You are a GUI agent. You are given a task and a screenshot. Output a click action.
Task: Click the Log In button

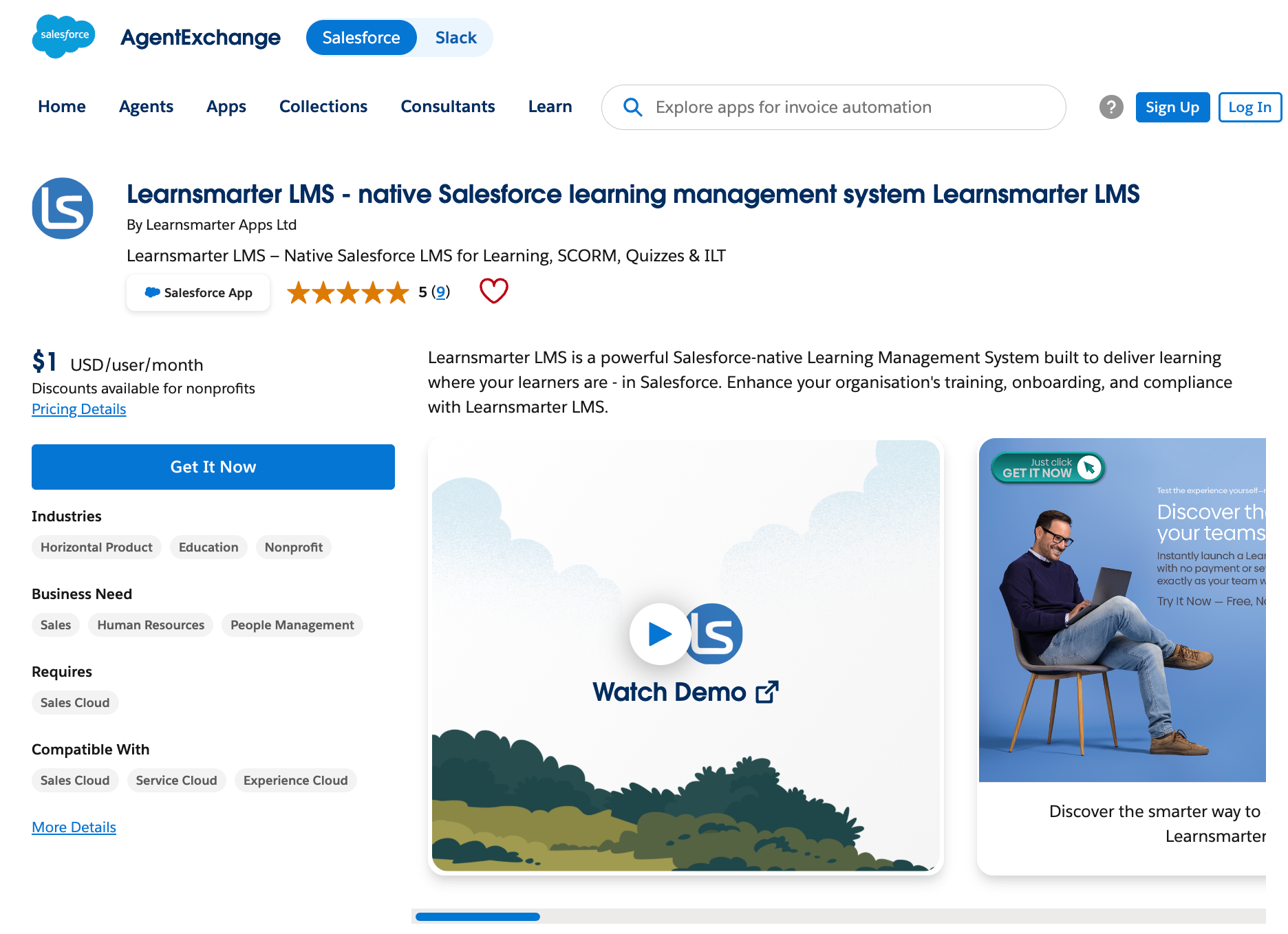coord(1249,107)
